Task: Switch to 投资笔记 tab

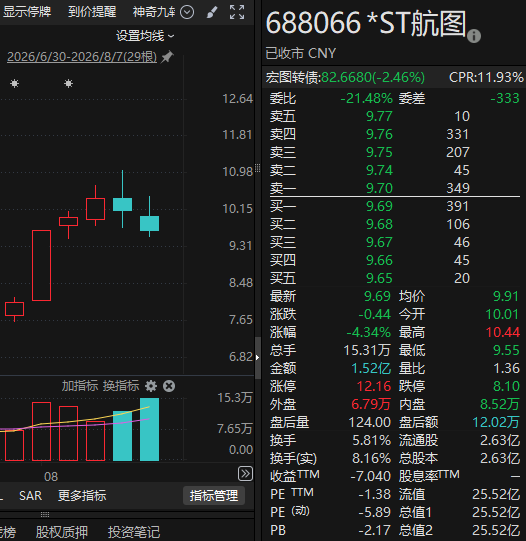Action: pos(134,532)
